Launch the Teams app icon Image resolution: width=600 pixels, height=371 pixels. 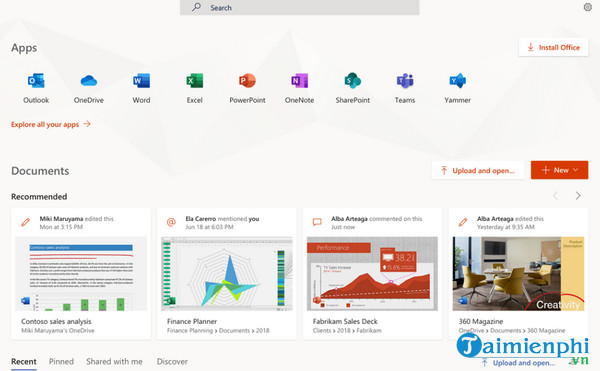pyautogui.click(x=405, y=81)
